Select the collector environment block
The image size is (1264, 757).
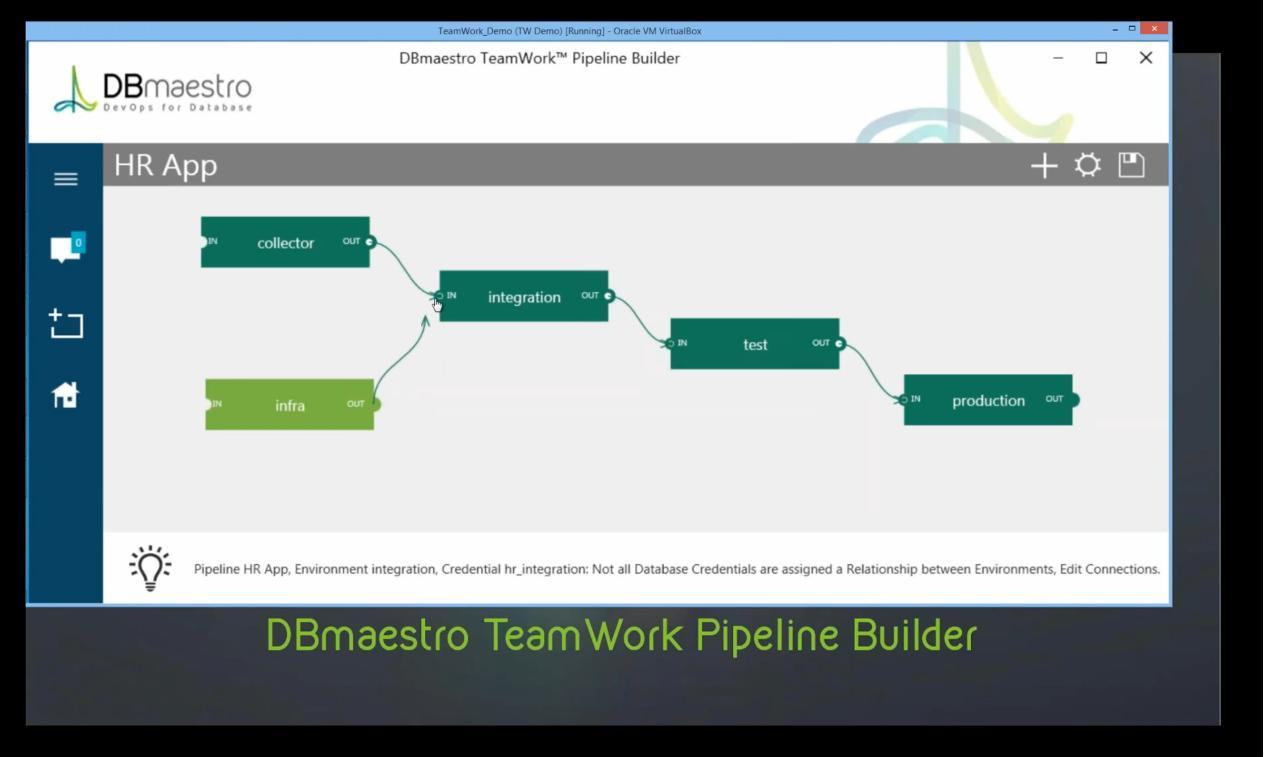(286, 242)
